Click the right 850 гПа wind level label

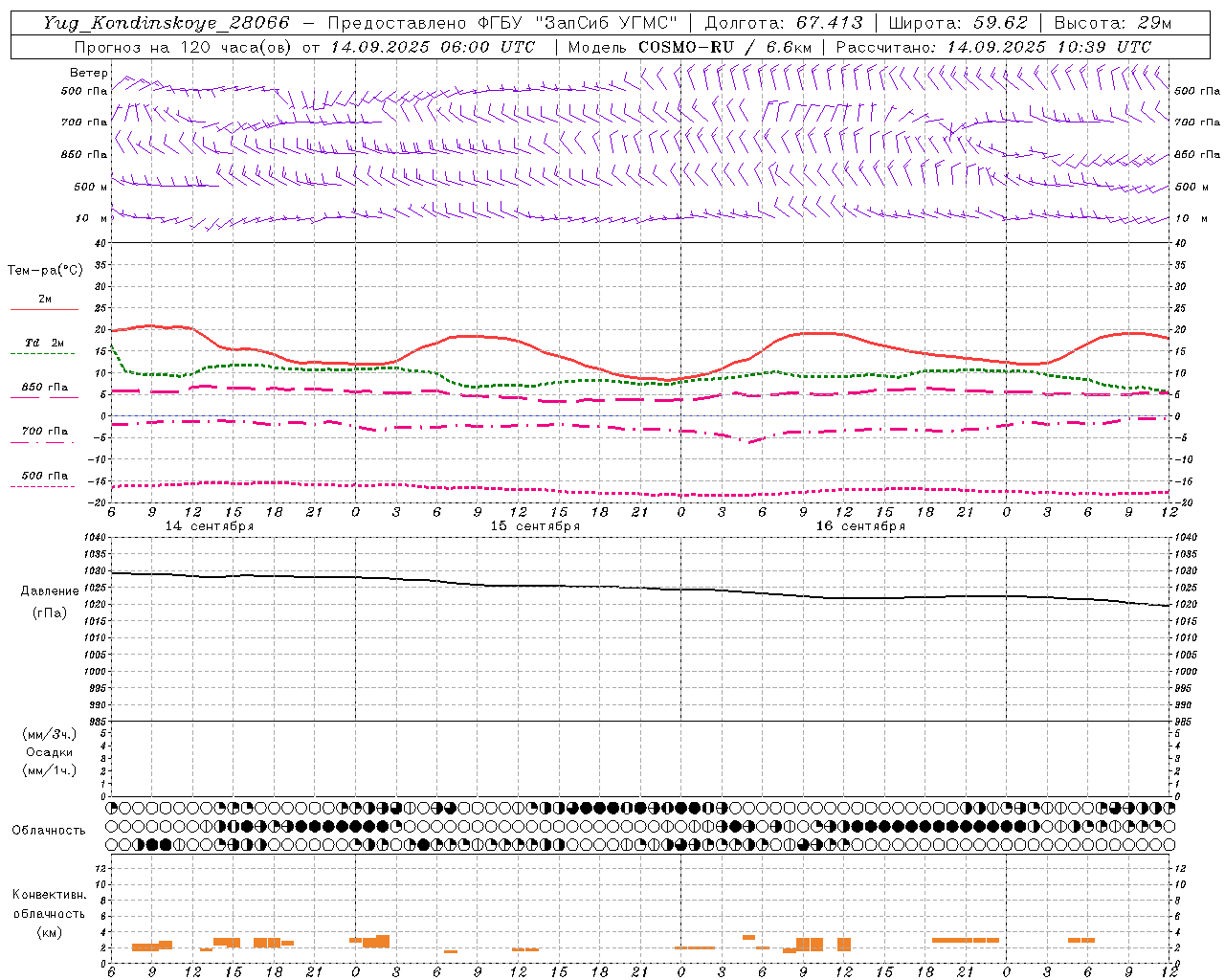(1197, 154)
